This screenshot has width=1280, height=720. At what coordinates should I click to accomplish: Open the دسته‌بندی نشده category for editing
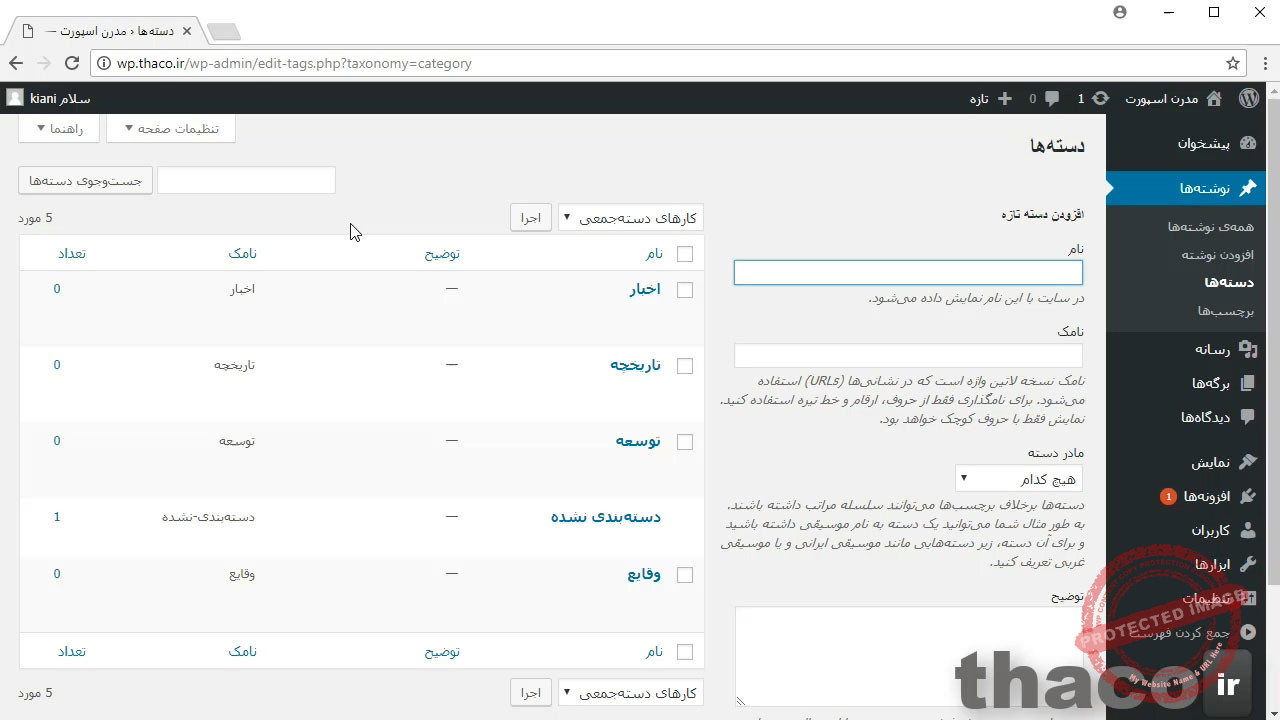coord(606,517)
